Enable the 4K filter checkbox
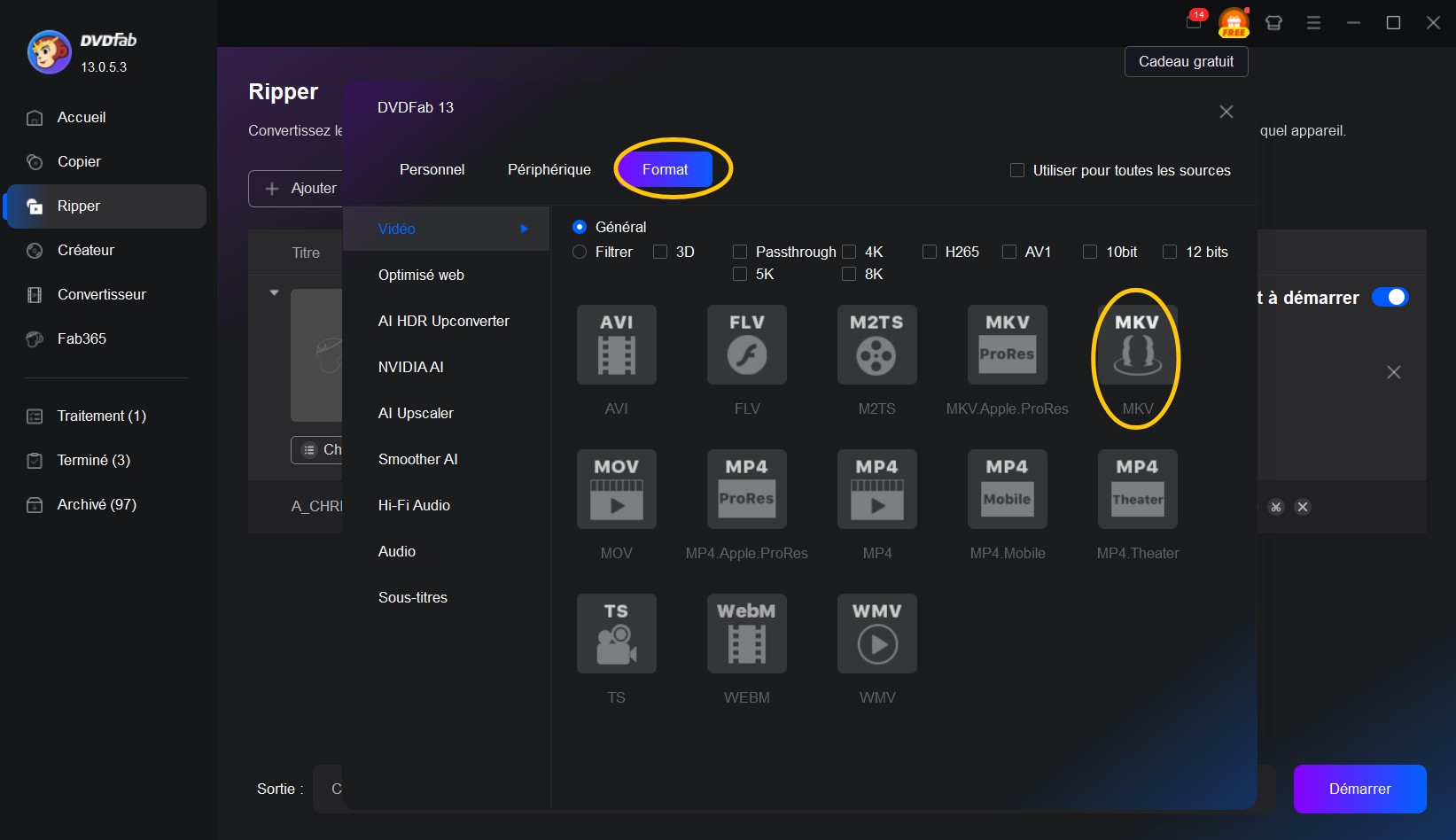 849,252
